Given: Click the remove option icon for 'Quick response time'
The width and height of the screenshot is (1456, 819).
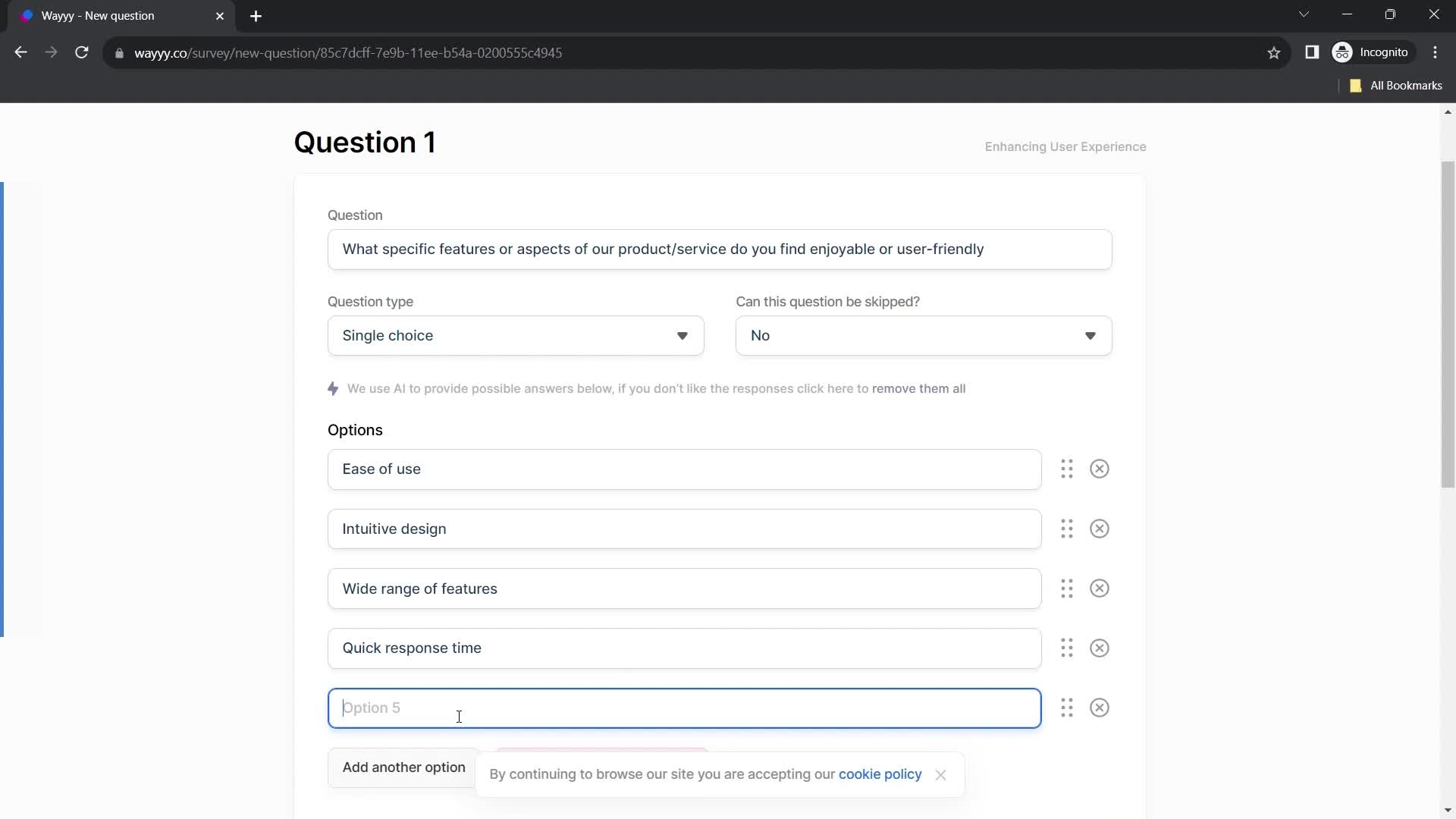Looking at the screenshot, I should pyautogui.click(x=1099, y=648).
